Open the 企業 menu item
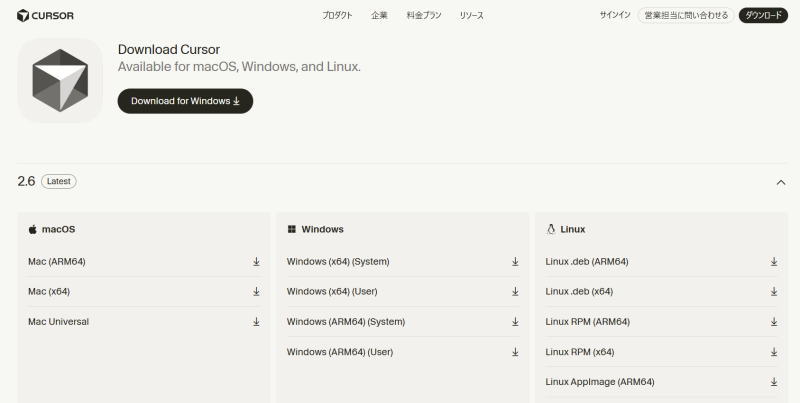The image size is (800, 403). pos(379,15)
